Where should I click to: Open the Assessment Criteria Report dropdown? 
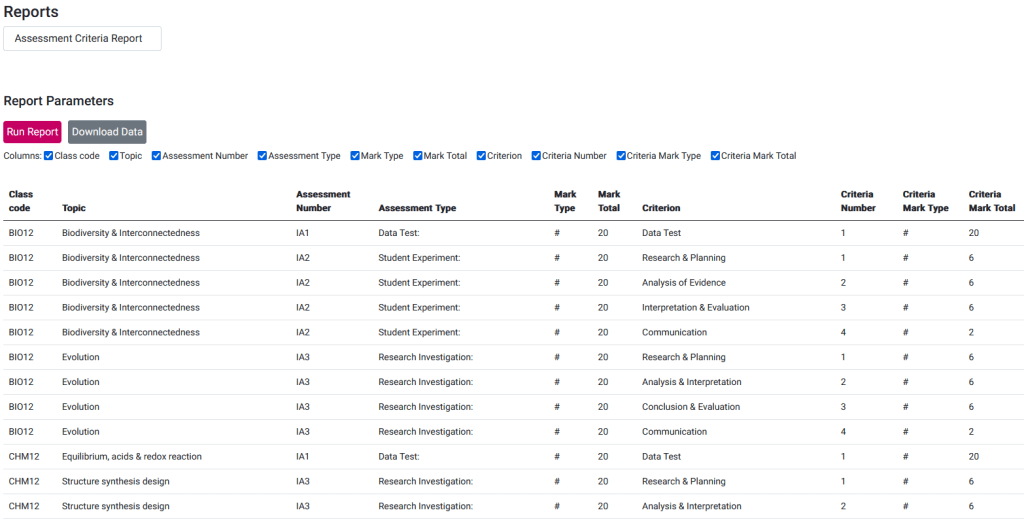click(82, 39)
